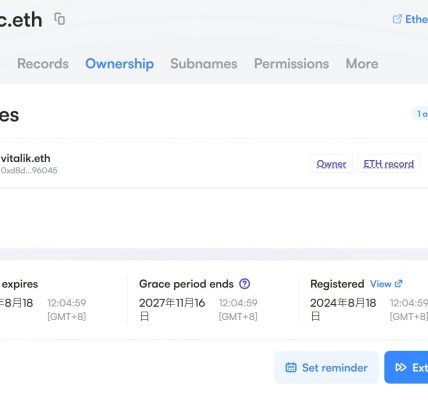Image resolution: width=428 pixels, height=400 pixels.
Task: Open Registered View transaction link
Action: (x=386, y=284)
